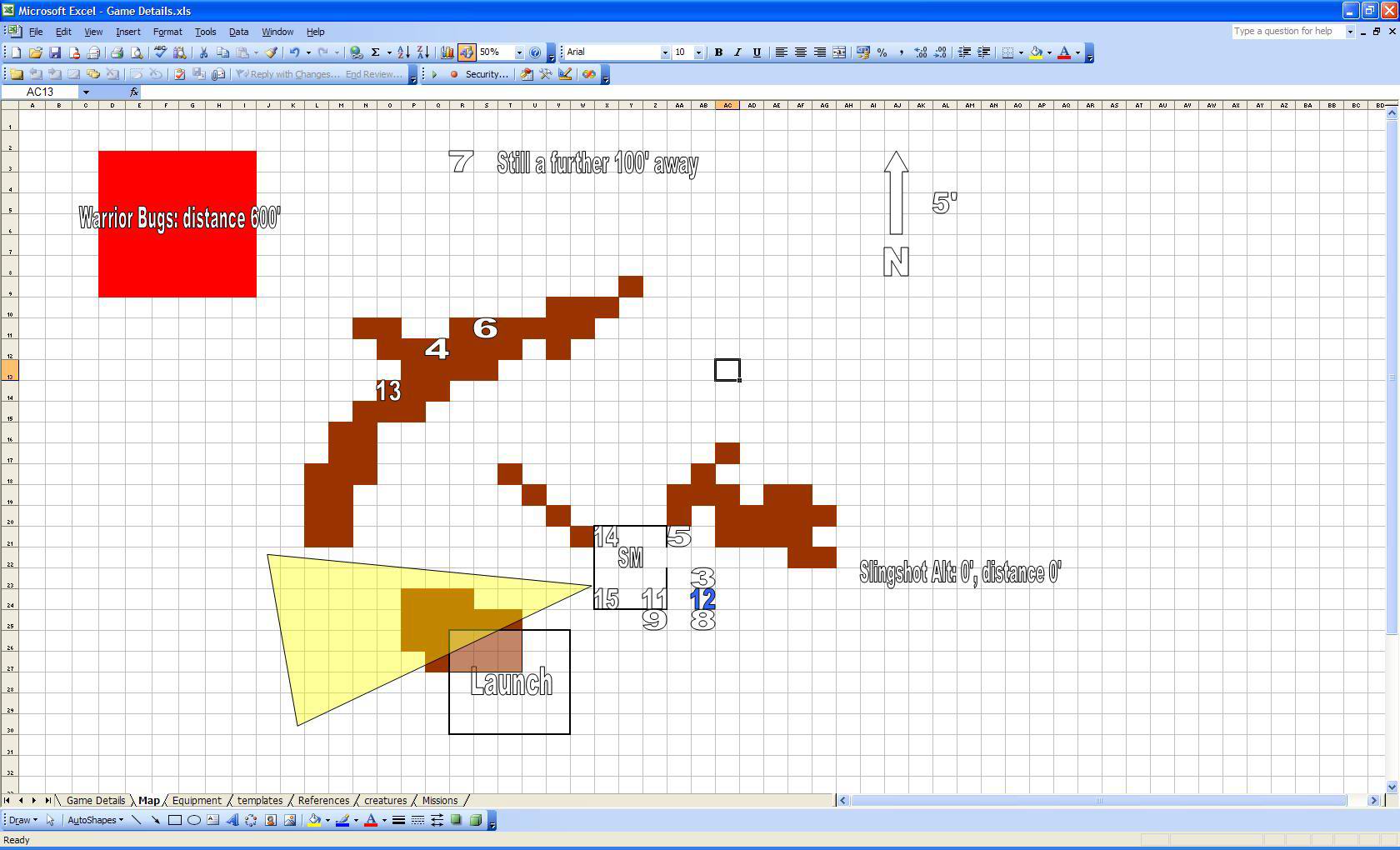Insert a diagram or organization chart
Image resolution: width=1400 pixels, height=850 pixels.
pyautogui.click(x=252, y=820)
